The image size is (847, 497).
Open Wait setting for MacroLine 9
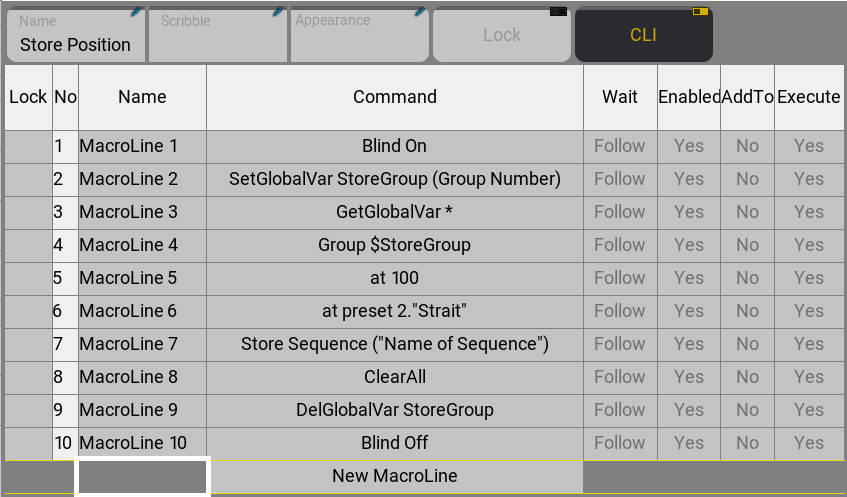pyautogui.click(x=619, y=410)
